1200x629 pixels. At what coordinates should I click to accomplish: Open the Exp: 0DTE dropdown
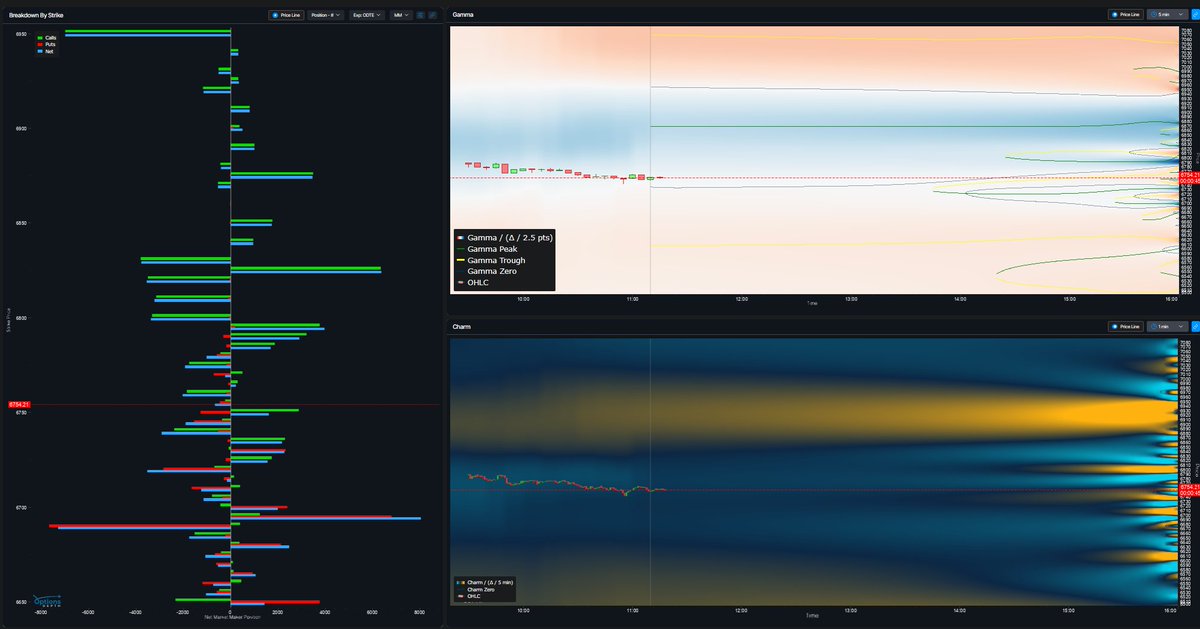pos(367,16)
